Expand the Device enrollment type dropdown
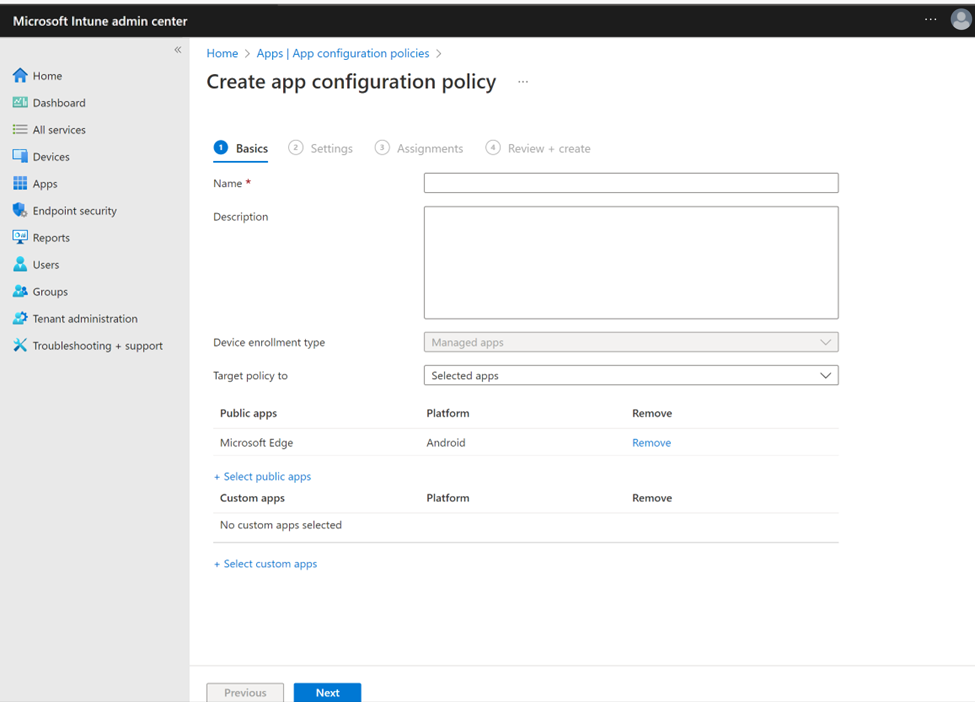Image resolution: width=975 pixels, height=702 pixels. (827, 342)
